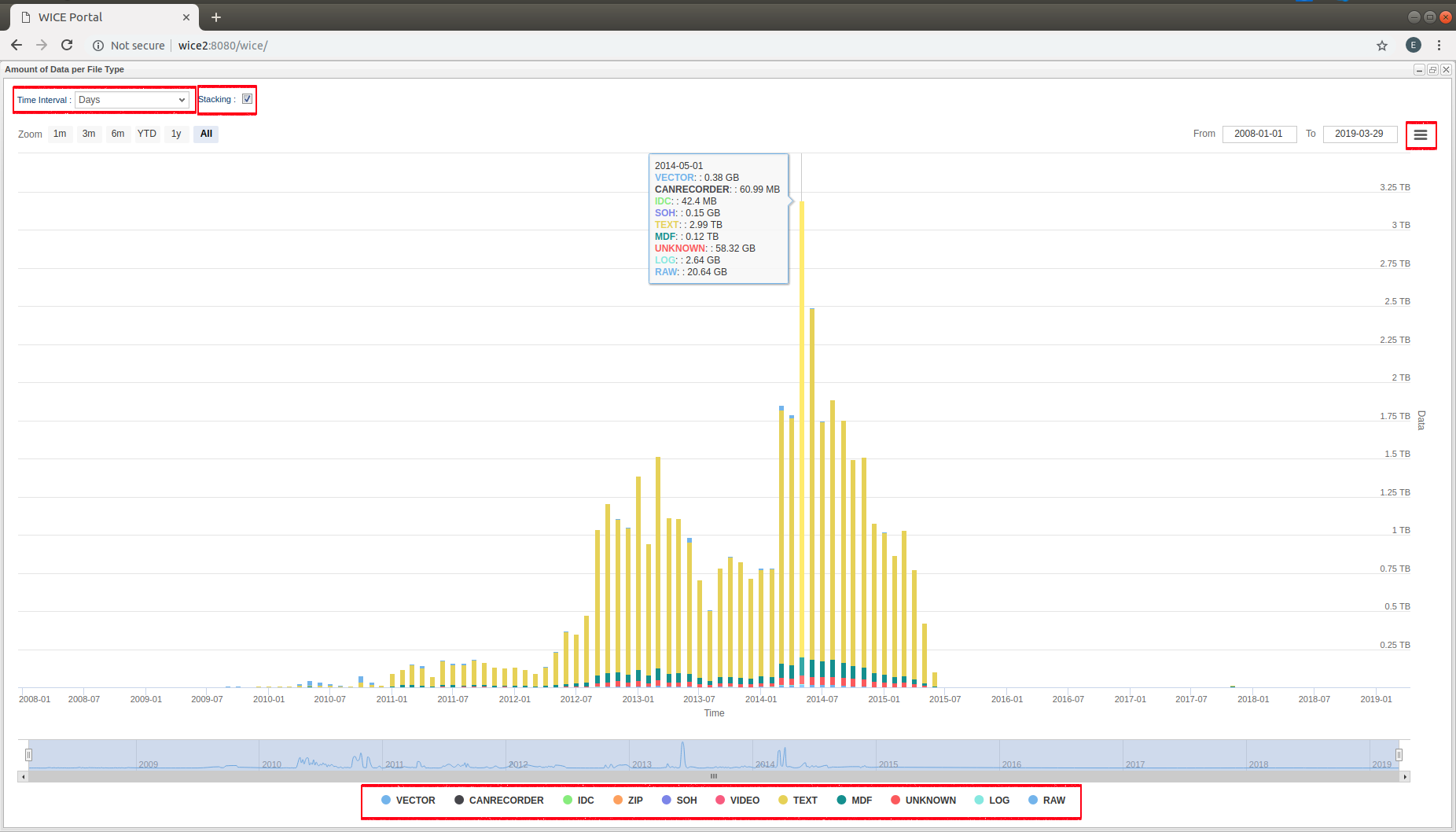Open the browser three-dot menu

pos(1439,46)
